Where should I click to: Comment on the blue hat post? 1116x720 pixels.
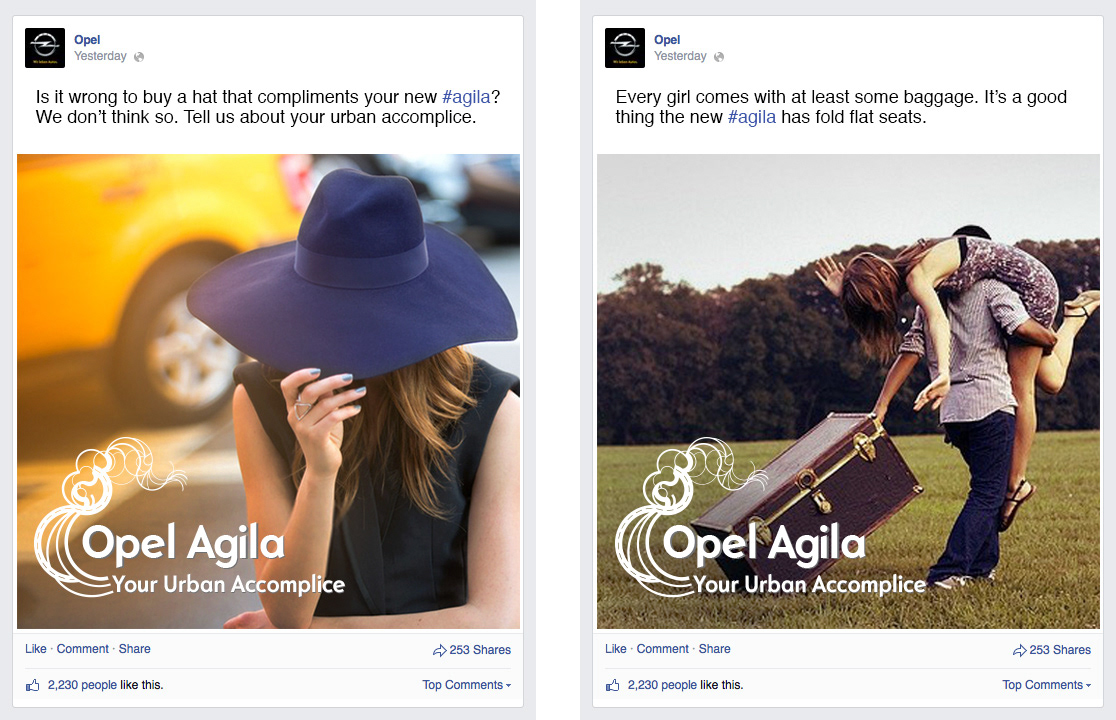point(83,649)
